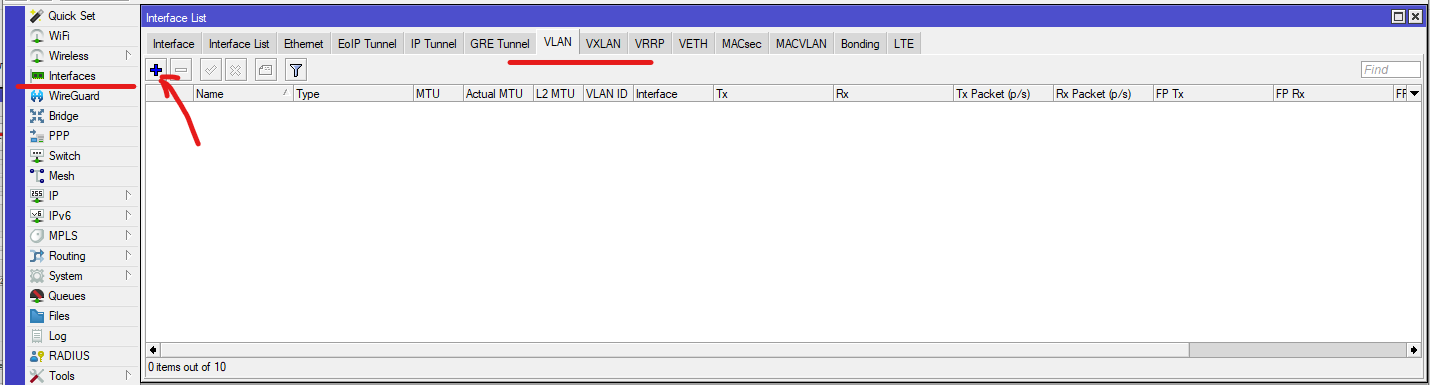The width and height of the screenshot is (1430, 385).
Task: Switch to the GRE Tunnel tab
Action: [x=500, y=44]
